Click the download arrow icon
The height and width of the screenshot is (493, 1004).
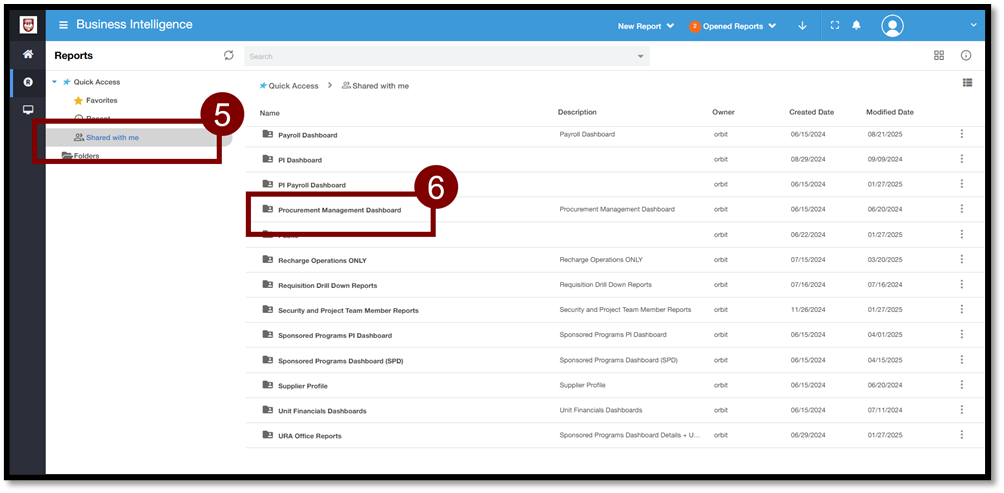(802, 26)
